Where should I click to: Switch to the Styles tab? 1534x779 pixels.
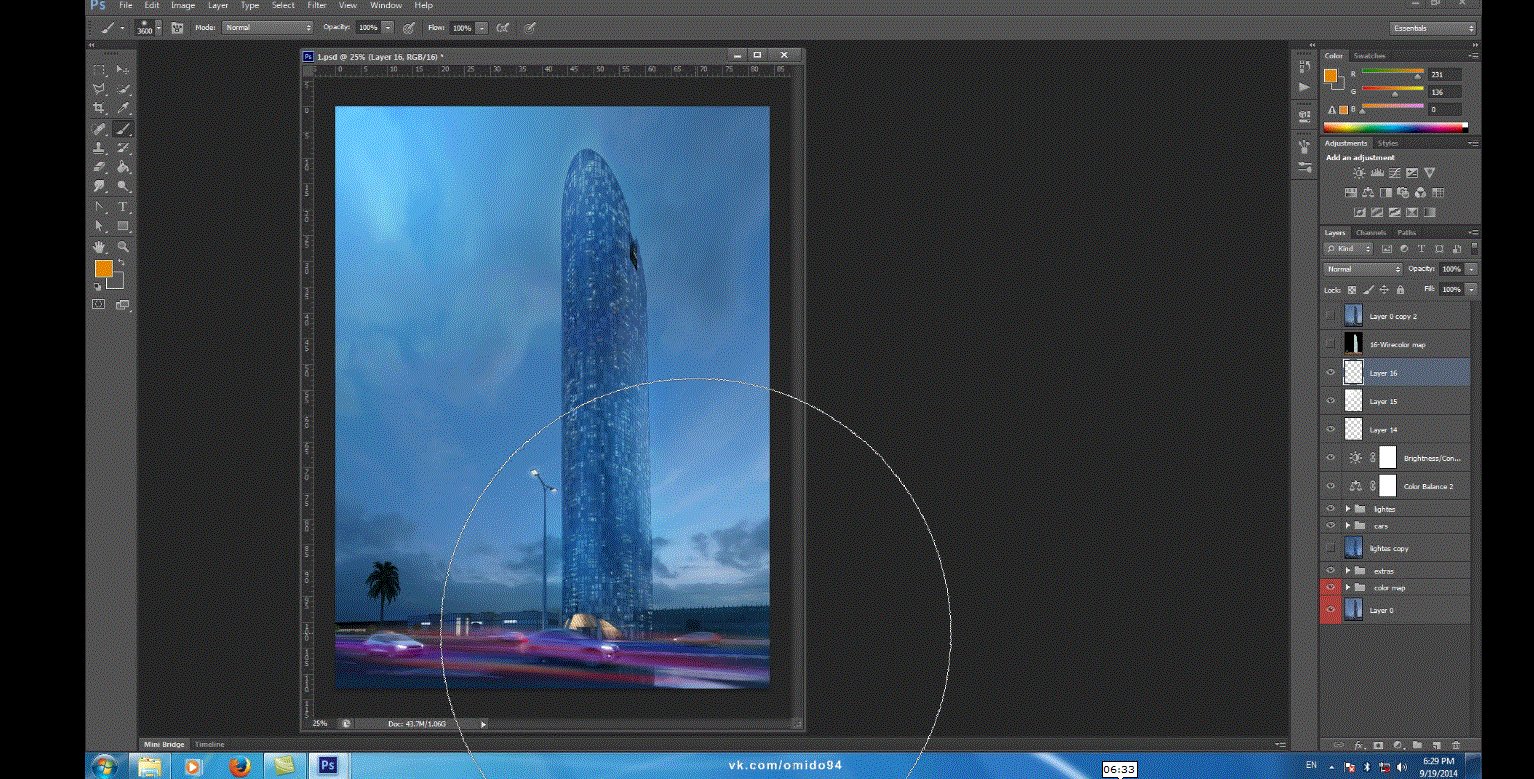(1388, 143)
